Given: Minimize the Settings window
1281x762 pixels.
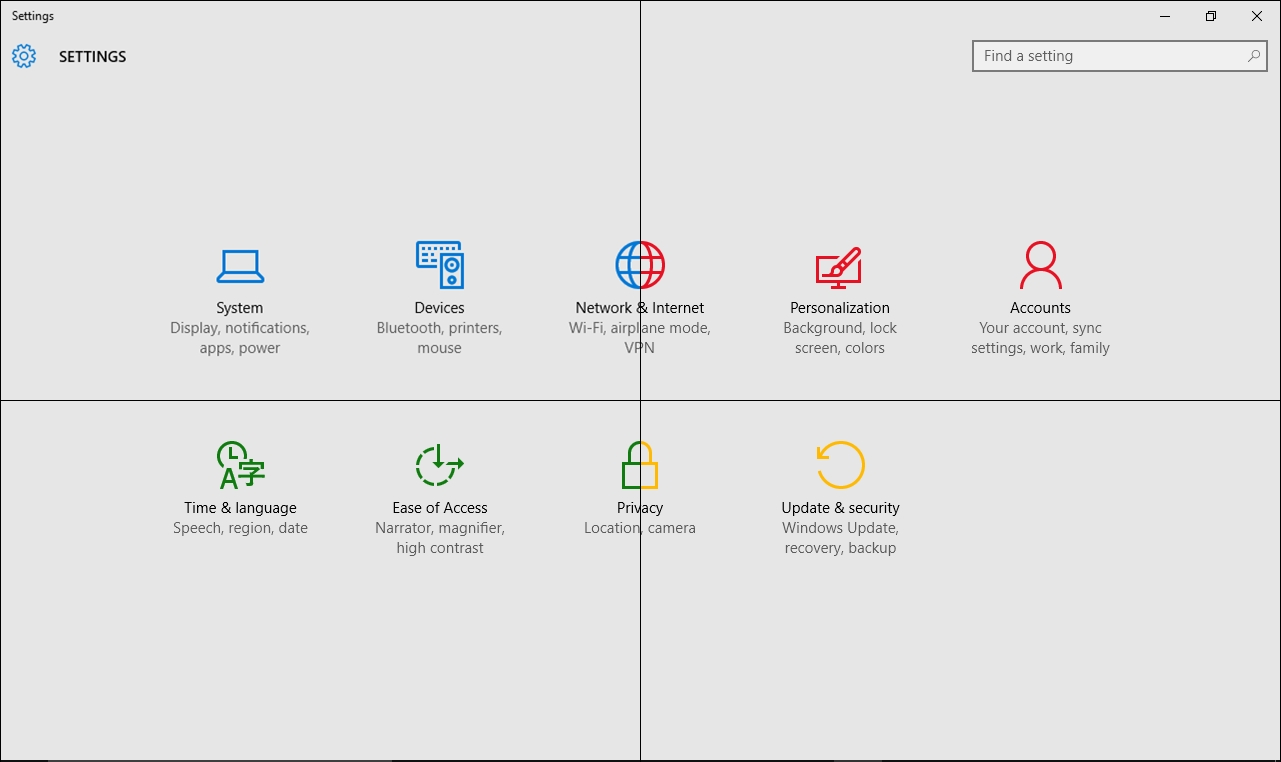Looking at the screenshot, I should [x=1166, y=16].
